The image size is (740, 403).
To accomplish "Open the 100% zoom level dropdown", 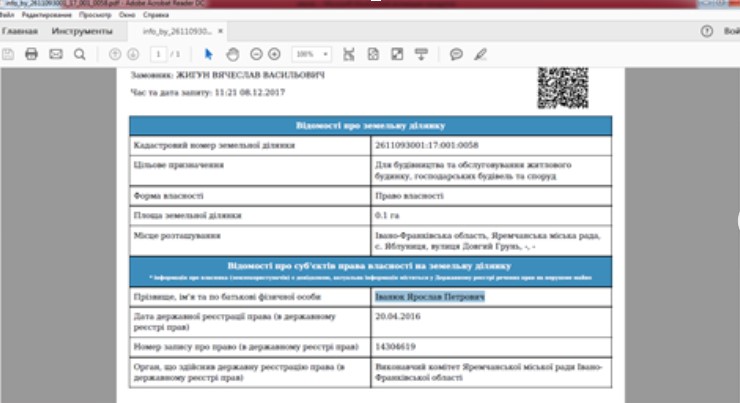I will (311, 53).
